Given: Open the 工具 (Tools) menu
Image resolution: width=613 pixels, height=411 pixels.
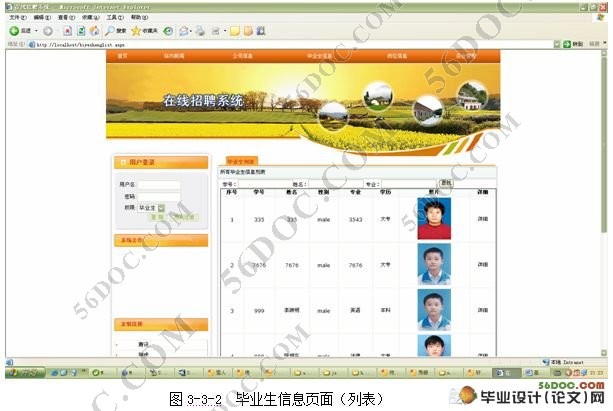Looking at the screenshot, I should [114, 17].
